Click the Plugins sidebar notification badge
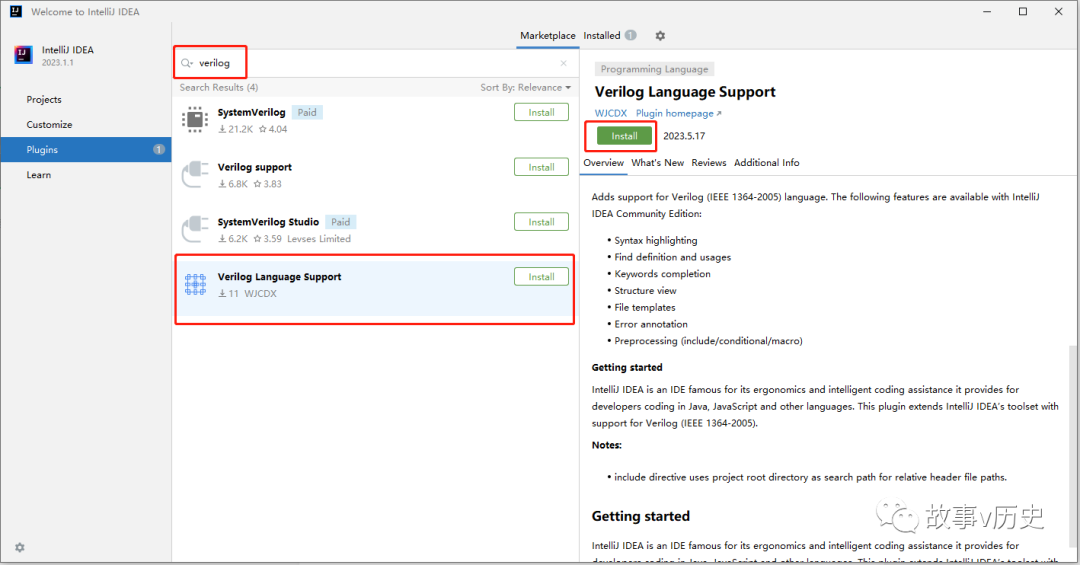Image resolution: width=1080 pixels, height=565 pixels. pyautogui.click(x=159, y=150)
